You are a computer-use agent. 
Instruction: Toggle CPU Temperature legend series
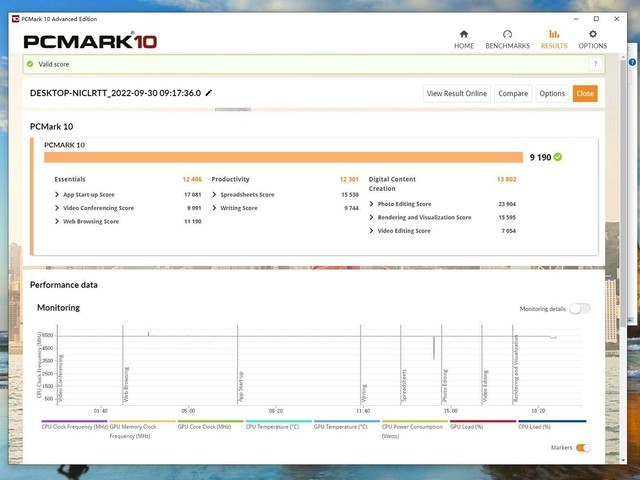pos(279,425)
